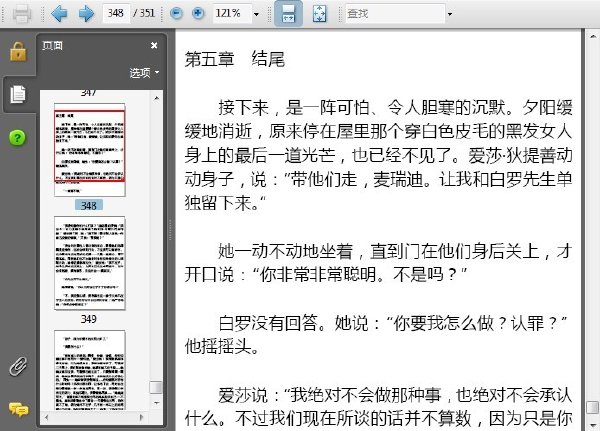Zoom in with the plus button
The width and height of the screenshot is (600, 431).
pos(198,13)
